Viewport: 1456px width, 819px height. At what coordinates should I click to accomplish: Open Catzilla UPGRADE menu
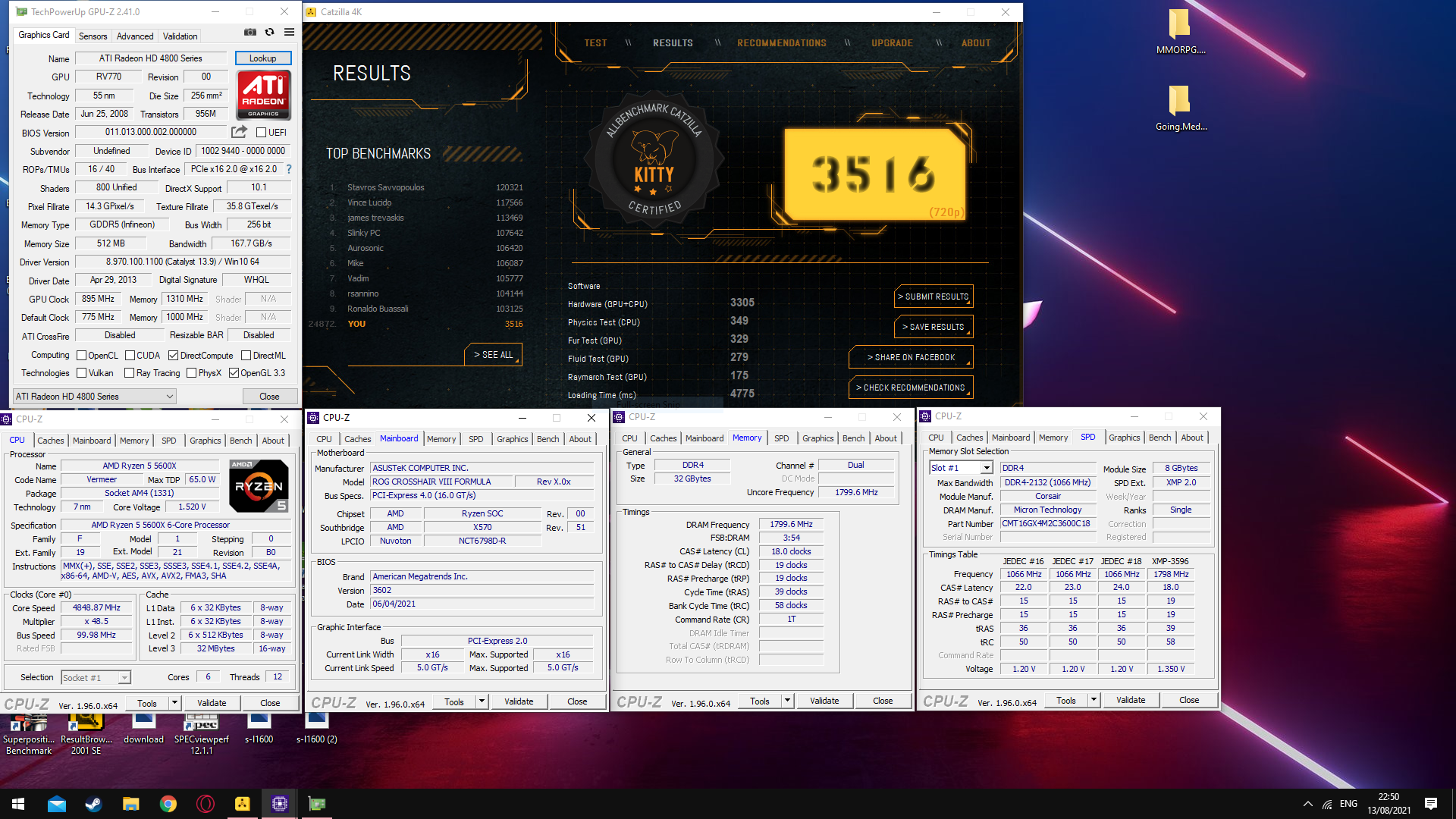[892, 43]
